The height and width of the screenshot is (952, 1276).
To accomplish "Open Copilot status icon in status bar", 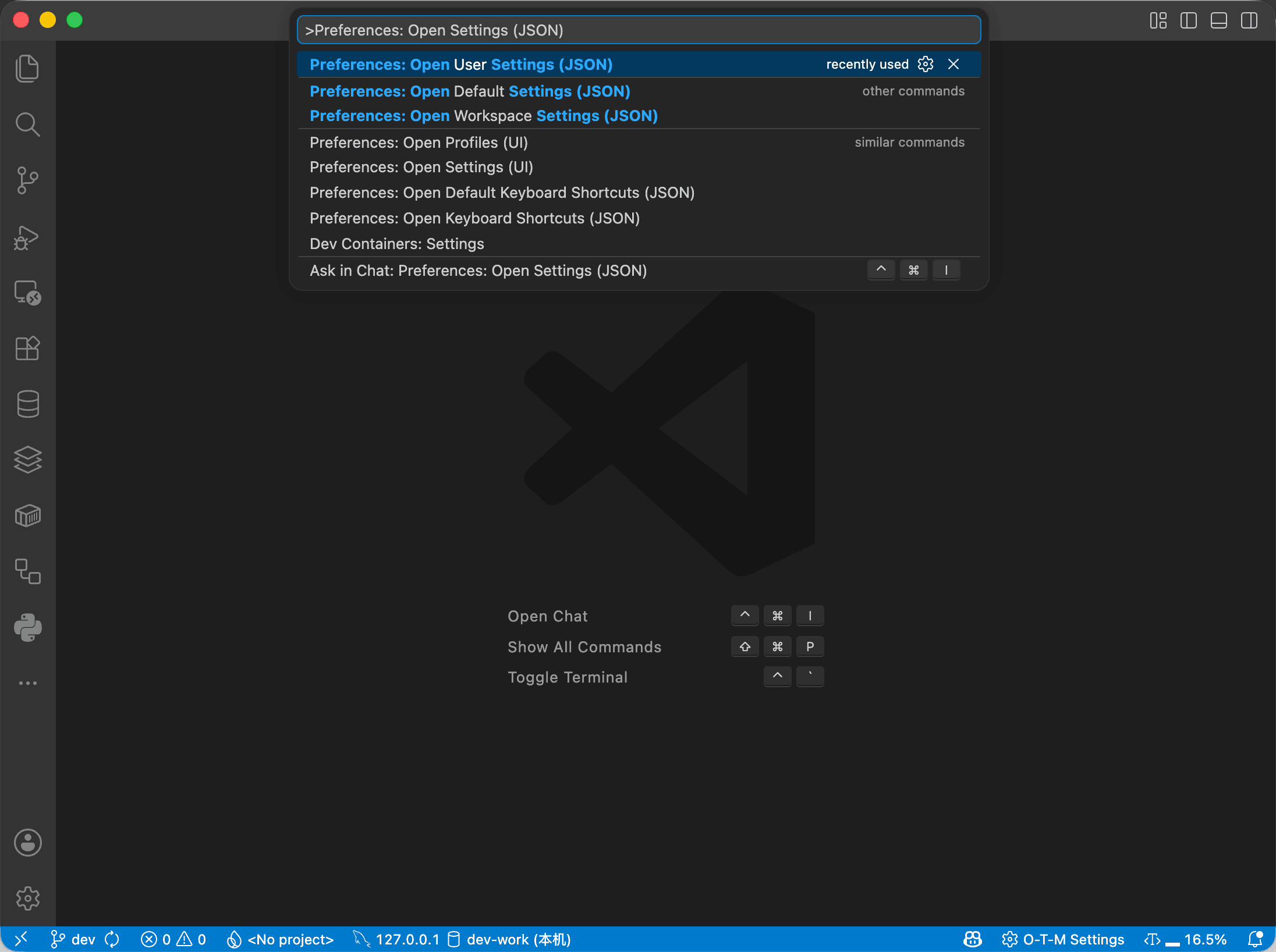I will click(x=973, y=939).
